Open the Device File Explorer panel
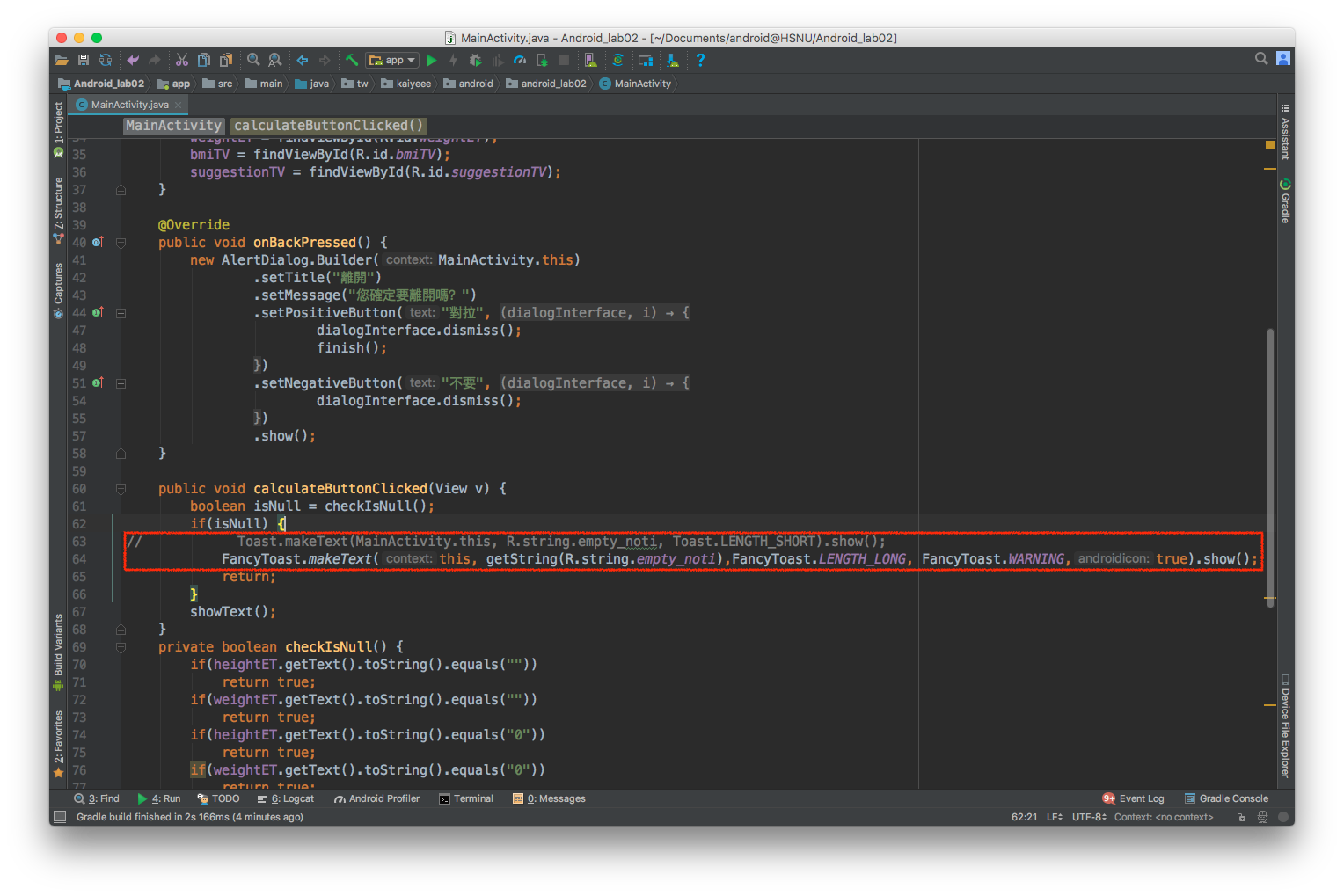This screenshot has height=896, width=1344. [x=1285, y=725]
